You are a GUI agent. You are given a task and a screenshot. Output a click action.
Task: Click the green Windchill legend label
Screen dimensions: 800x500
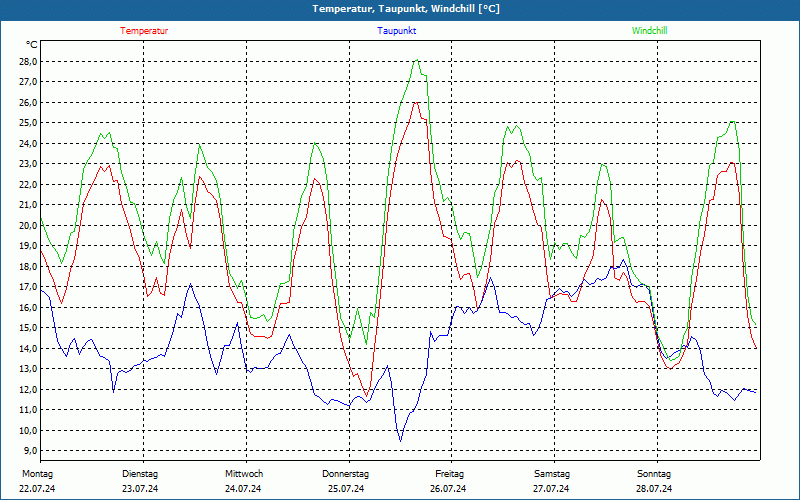(x=649, y=31)
